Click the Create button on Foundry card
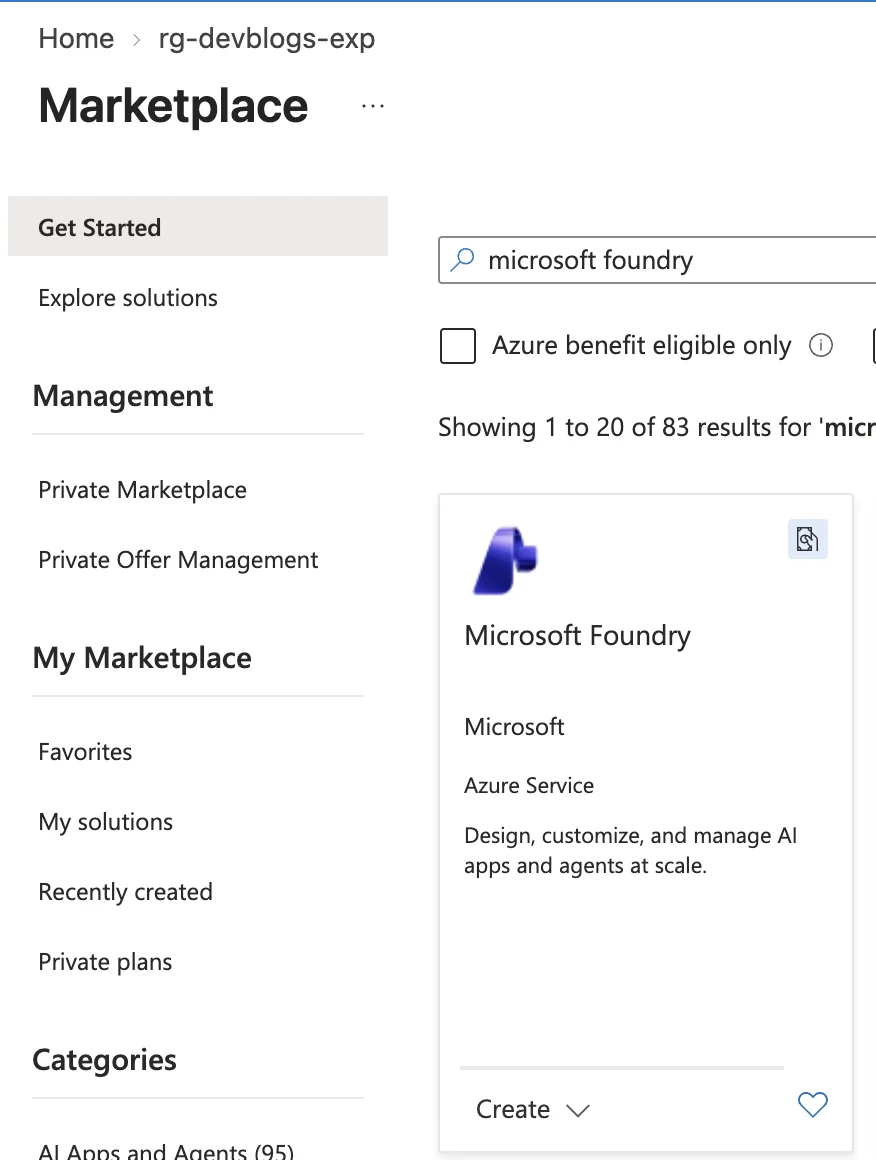876x1160 pixels. click(x=513, y=1109)
